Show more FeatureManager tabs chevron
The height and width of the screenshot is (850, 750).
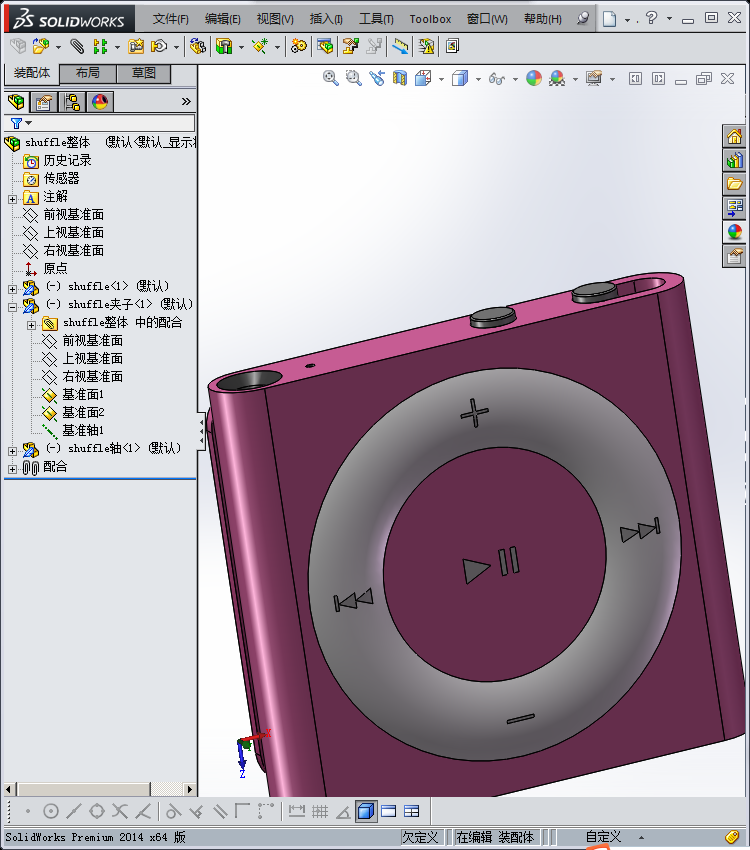coord(186,101)
